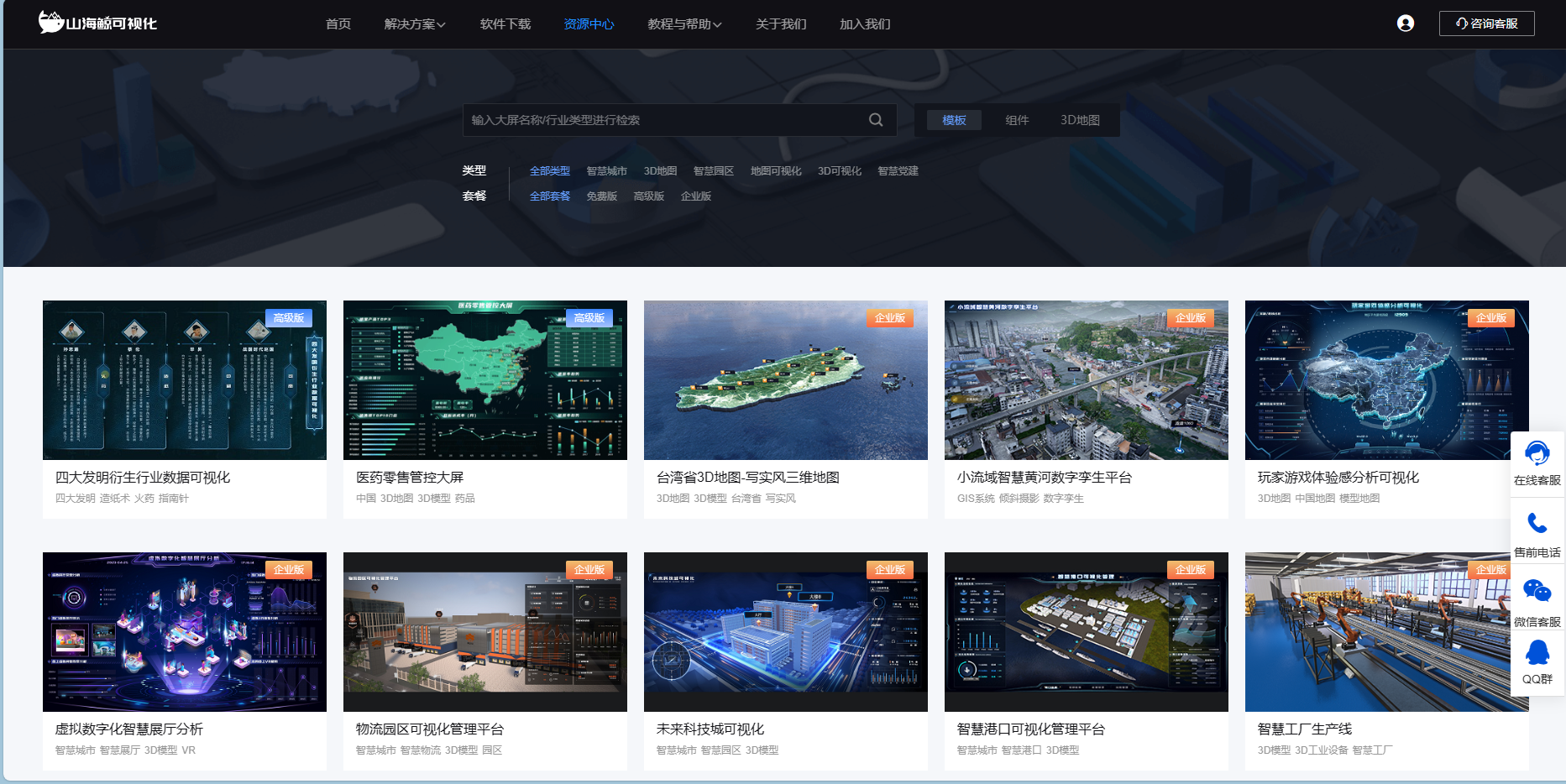1566x784 pixels.
Task: Click the 咨询客服 button
Action: coord(1486,24)
